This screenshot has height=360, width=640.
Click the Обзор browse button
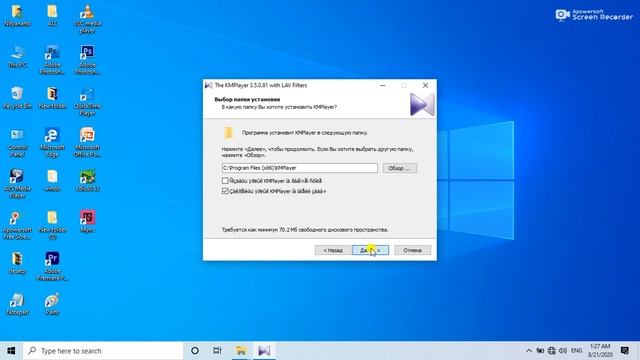400,168
